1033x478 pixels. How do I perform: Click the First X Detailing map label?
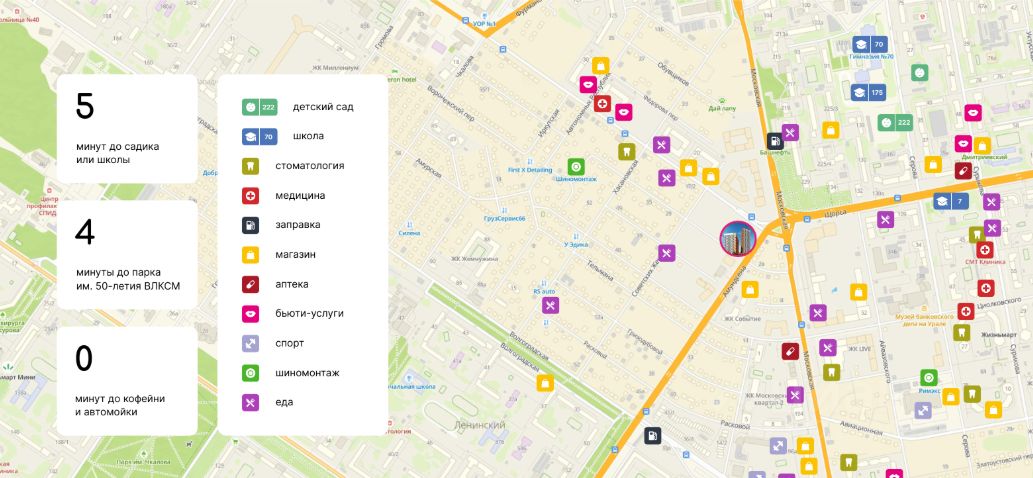point(530,170)
